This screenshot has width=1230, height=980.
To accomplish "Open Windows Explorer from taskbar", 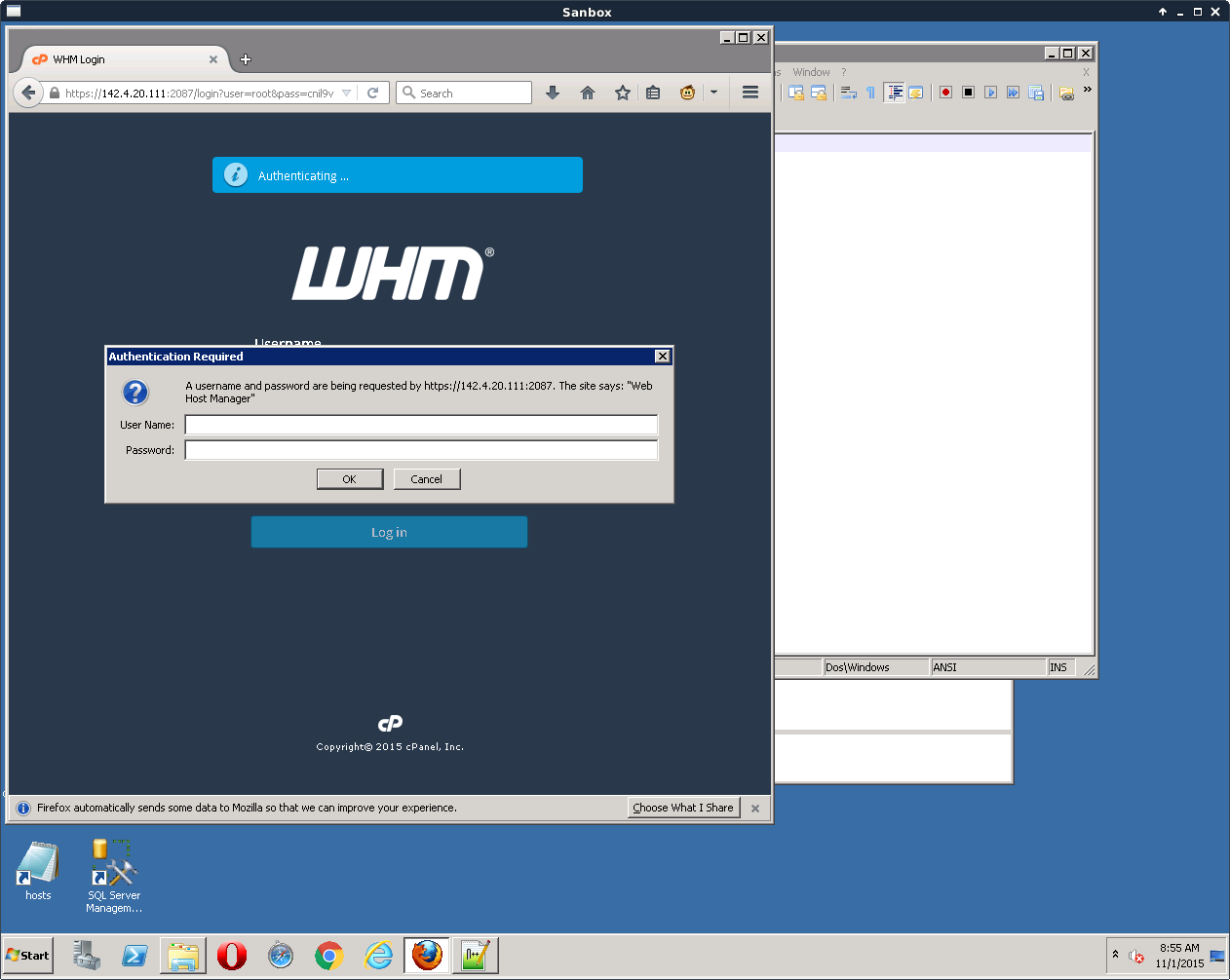I will 183,956.
